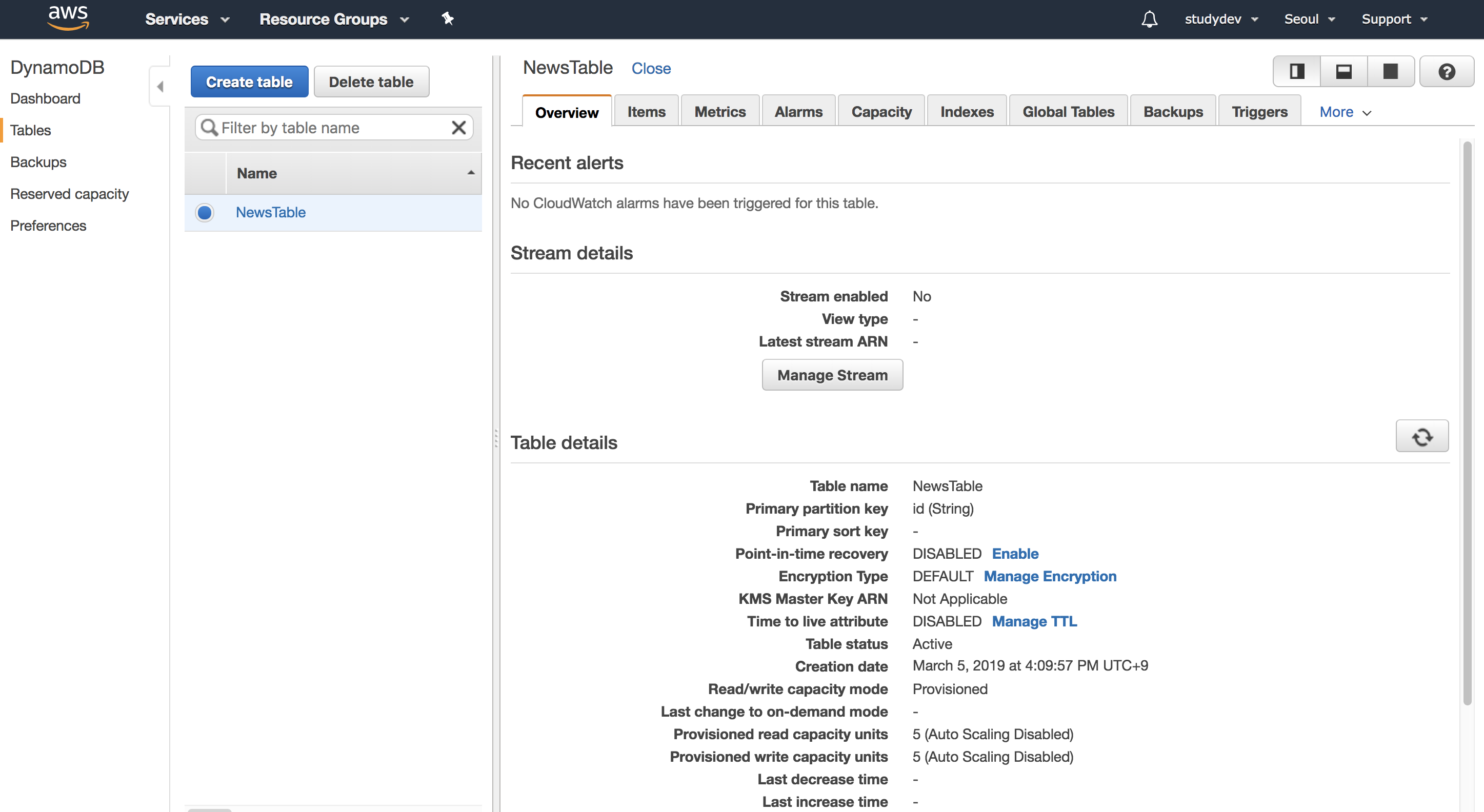Viewport: 1484px width, 812px height.
Task: Click the 'id (String)' partition key value
Action: (x=943, y=509)
